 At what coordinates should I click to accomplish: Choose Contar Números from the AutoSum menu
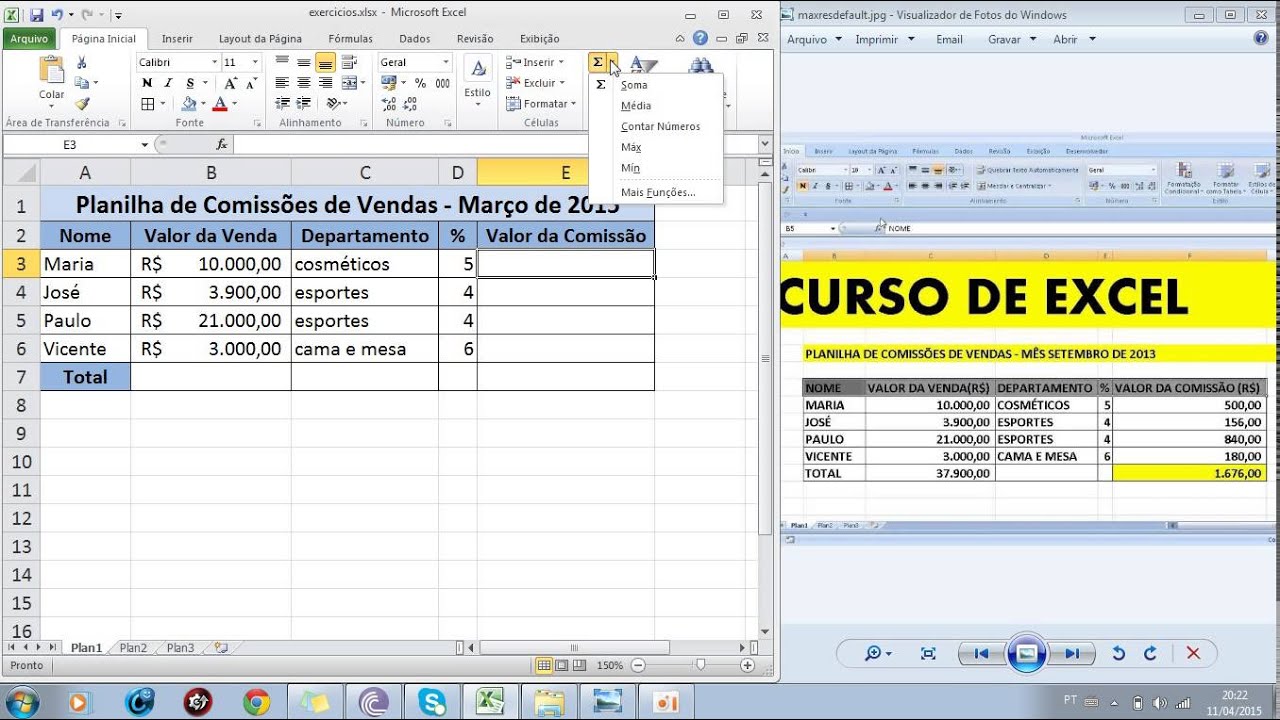point(660,127)
